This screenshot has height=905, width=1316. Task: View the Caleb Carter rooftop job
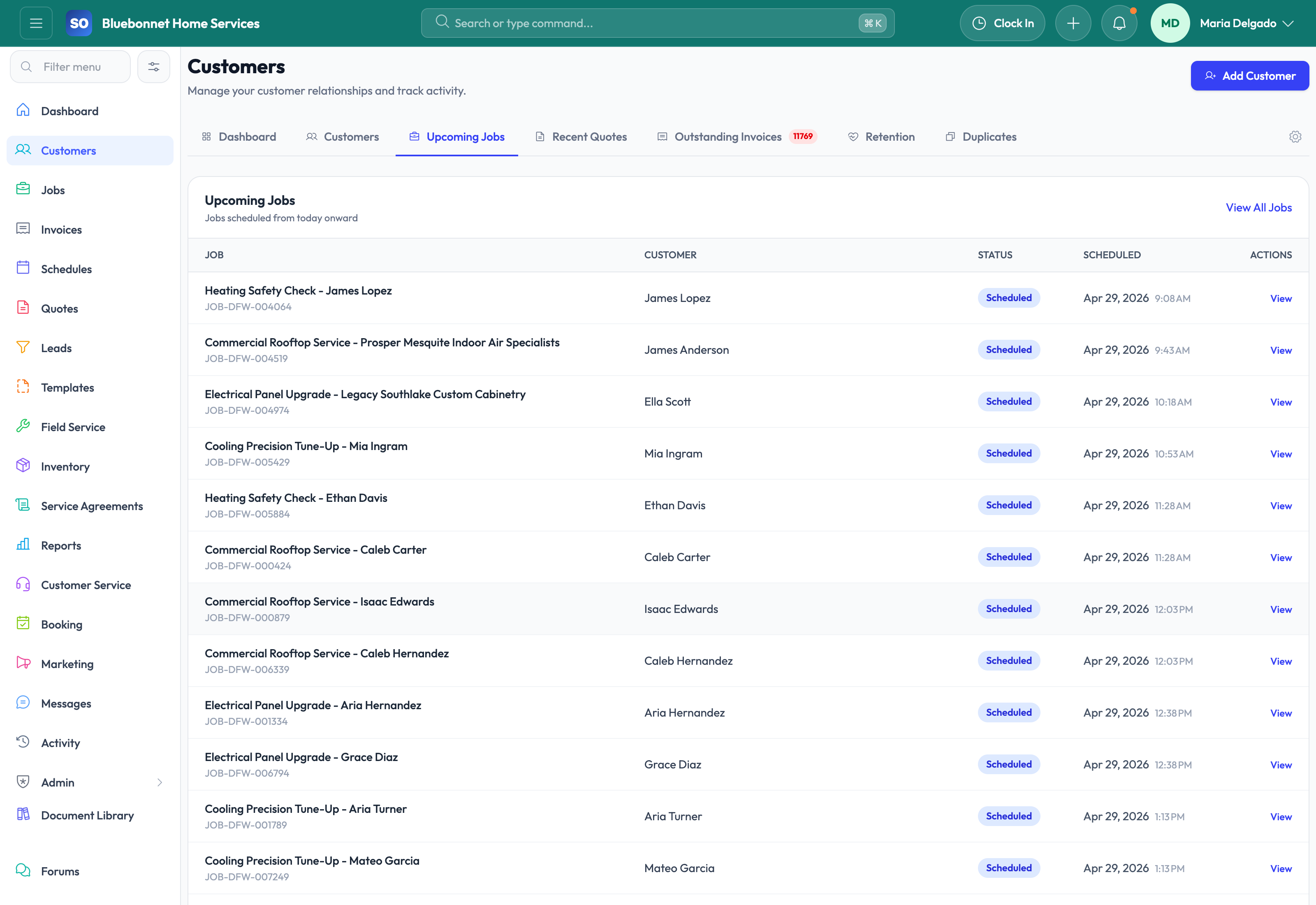tap(1281, 558)
